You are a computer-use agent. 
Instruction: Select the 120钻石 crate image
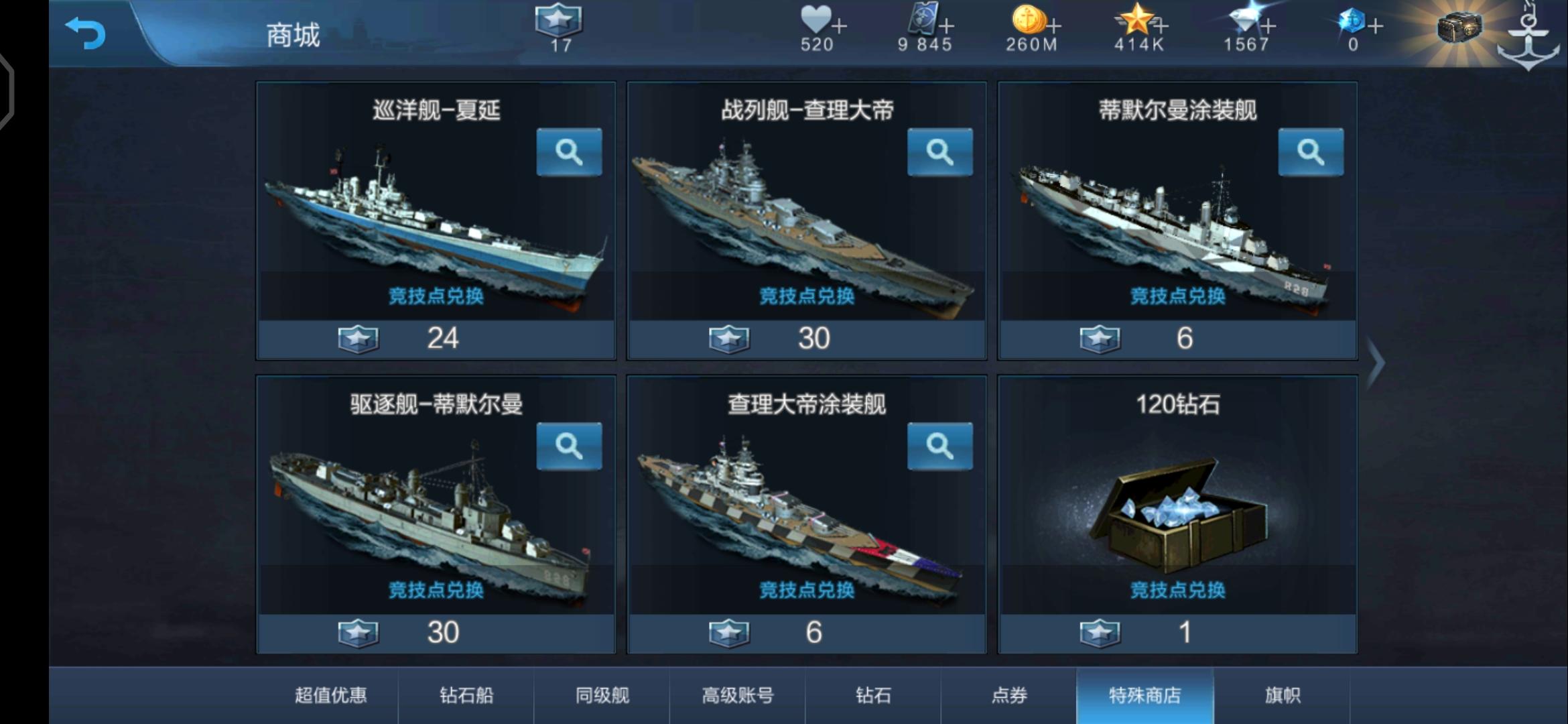(1177, 514)
